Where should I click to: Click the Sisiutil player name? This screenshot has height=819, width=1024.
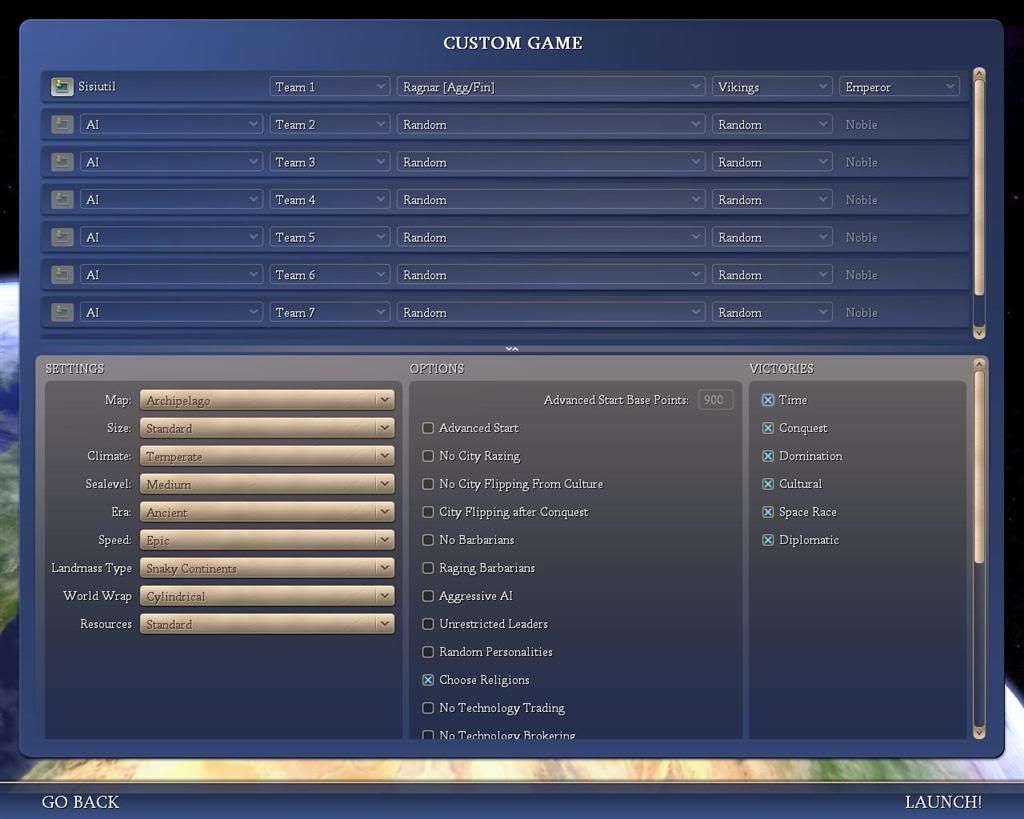pos(97,86)
